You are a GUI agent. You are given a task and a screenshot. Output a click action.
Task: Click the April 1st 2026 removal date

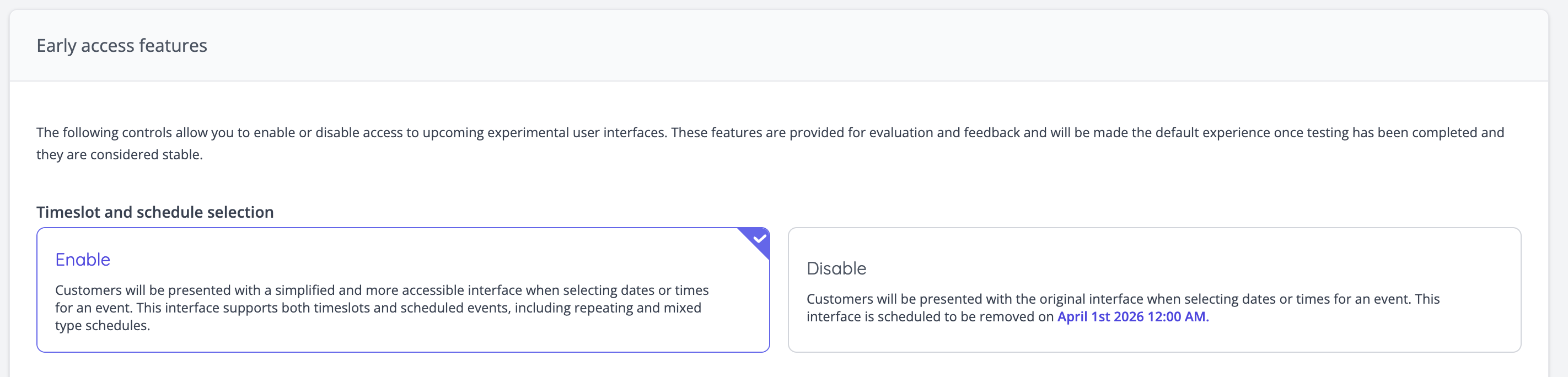[x=1100, y=317]
